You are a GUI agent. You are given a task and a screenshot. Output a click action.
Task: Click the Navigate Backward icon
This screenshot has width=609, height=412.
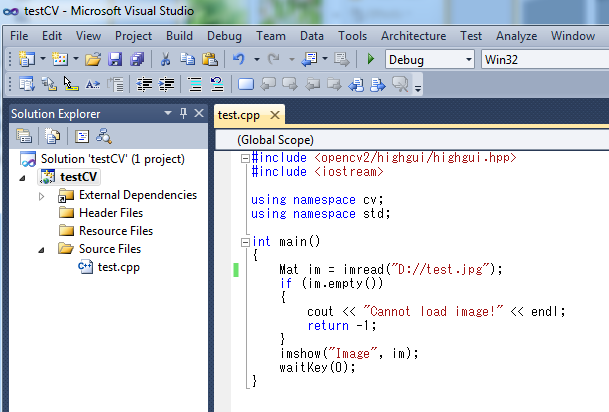pyautogui.click(x=310, y=59)
